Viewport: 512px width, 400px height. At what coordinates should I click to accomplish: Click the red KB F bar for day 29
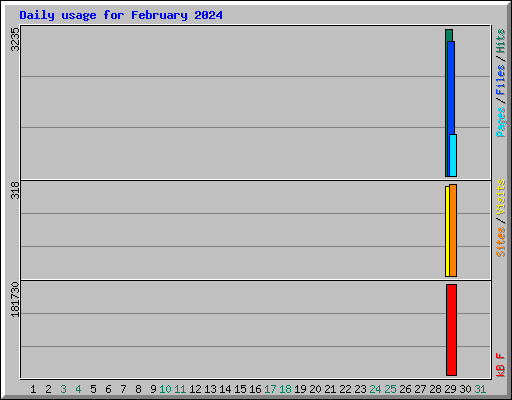tap(451, 330)
